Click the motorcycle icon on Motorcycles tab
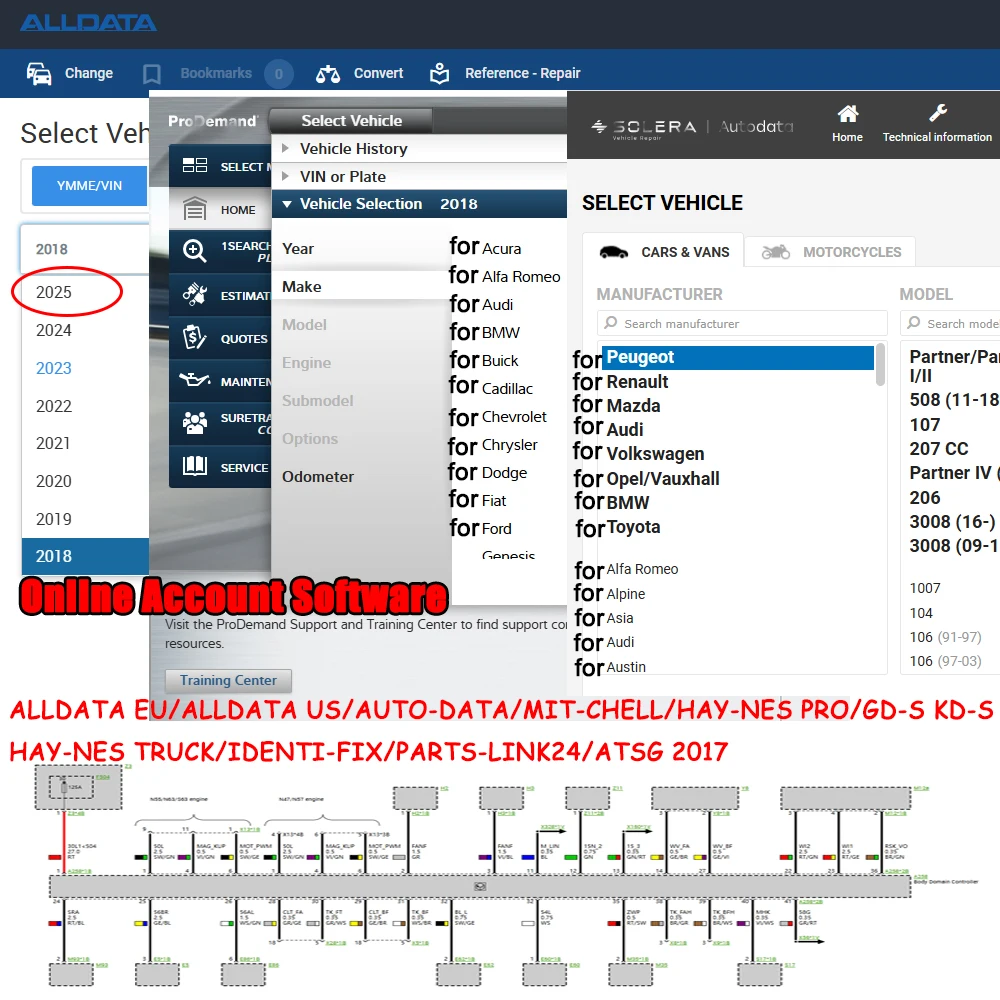 [x=776, y=253]
